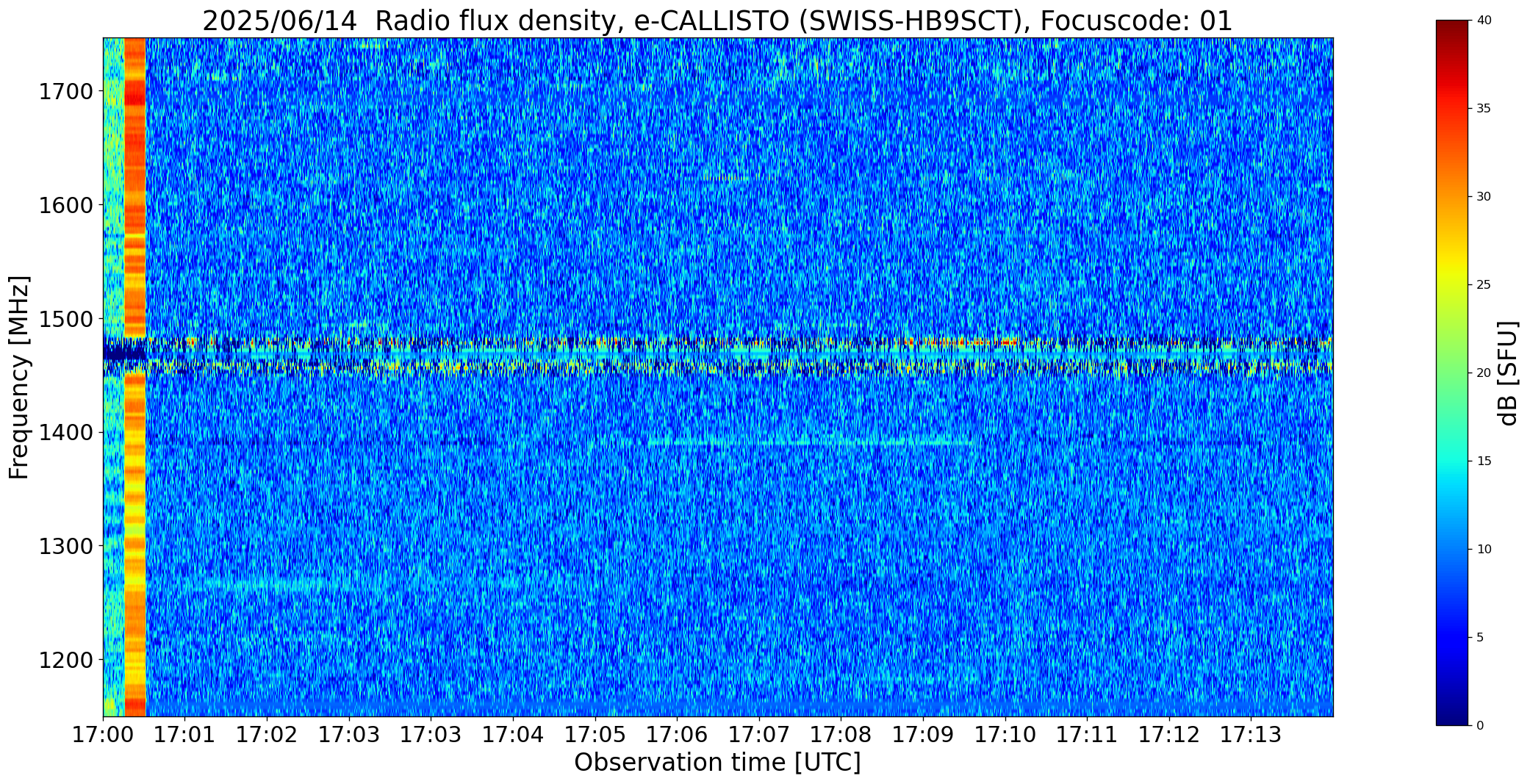Click the colorbar tick label 25
1530x784 pixels.
tap(1484, 285)
